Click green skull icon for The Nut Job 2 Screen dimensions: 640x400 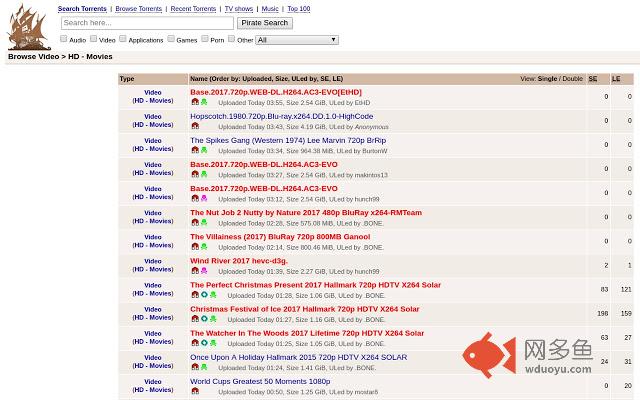point(204,222)
